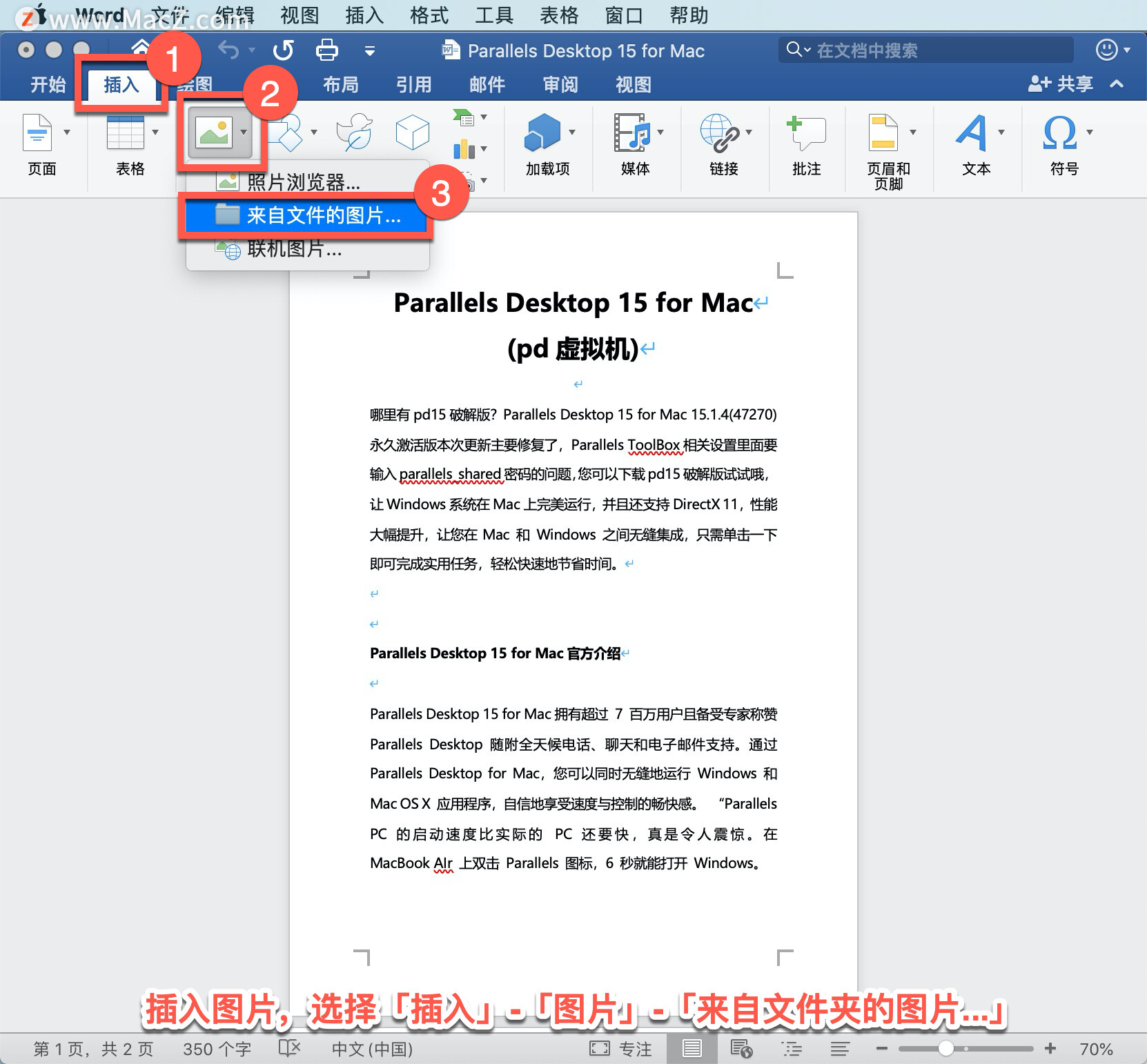Click the smiley feedback icon
The width and height of the screenshot is (1147, 1064).
tap(1107, 50)
